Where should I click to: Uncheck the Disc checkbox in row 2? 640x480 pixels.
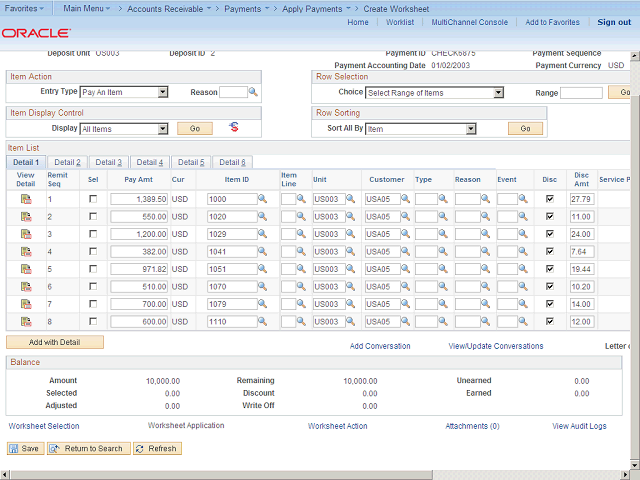(549, 217)
